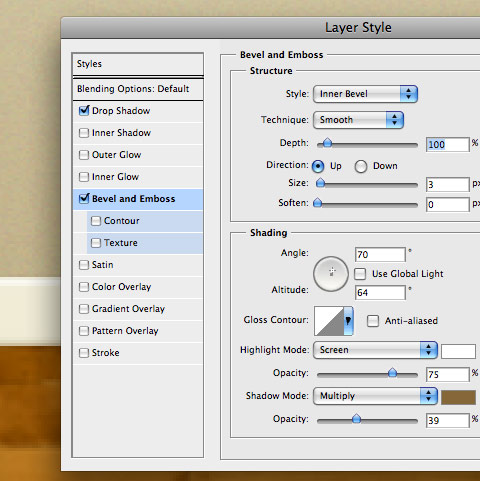Select the Stroke effect row
The image size is (480, 481).
138,353
